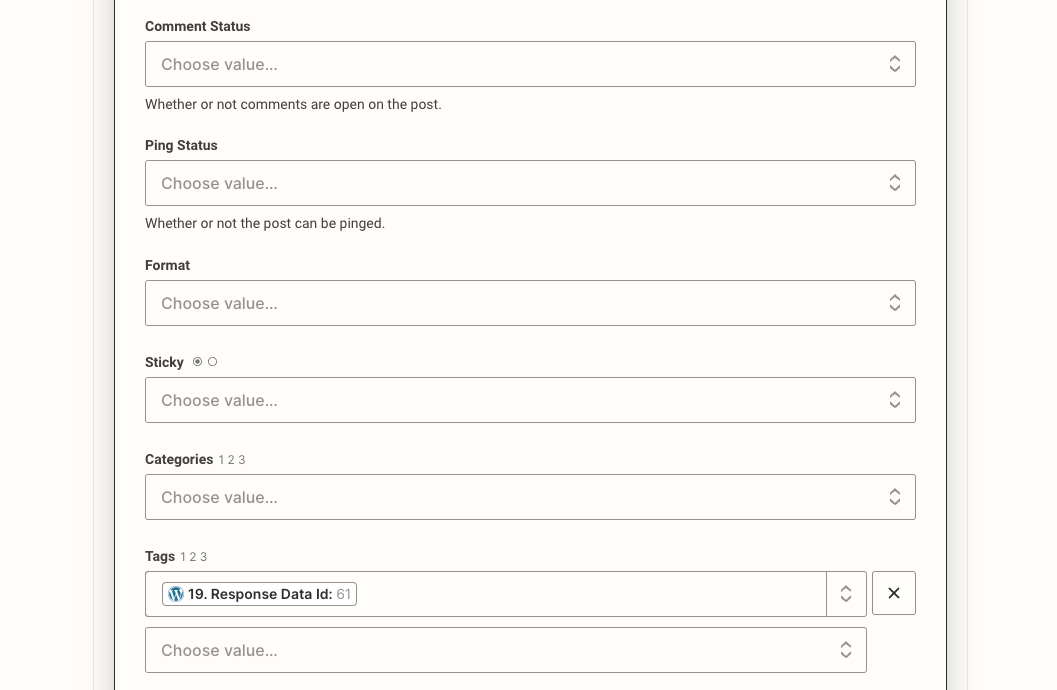Click the empty second Tags value field
Image resolution: width=1057 pixels, height=690 pixels.
tap(506, 650)
